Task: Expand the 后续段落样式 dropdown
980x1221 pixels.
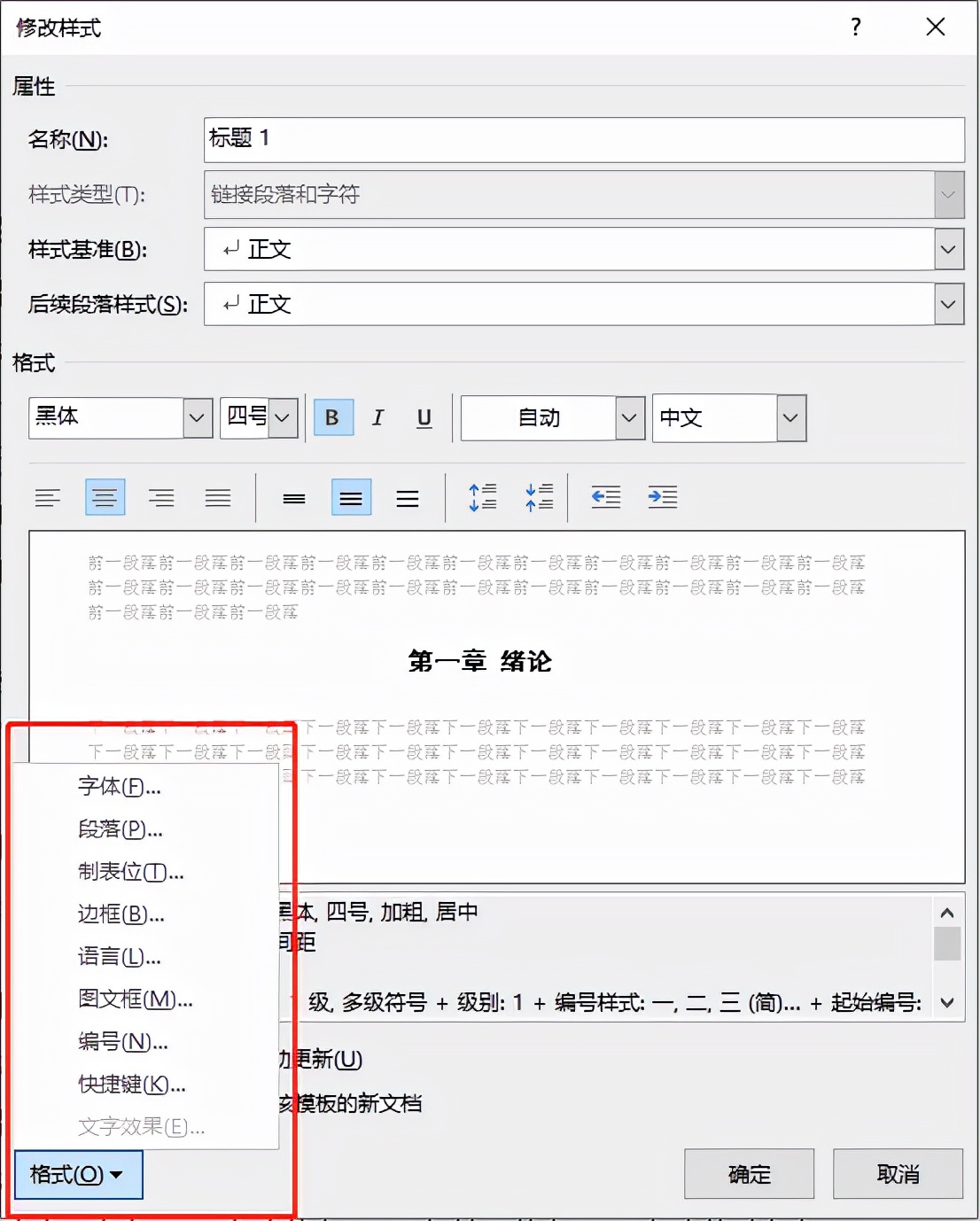Action: pos(949,304)
